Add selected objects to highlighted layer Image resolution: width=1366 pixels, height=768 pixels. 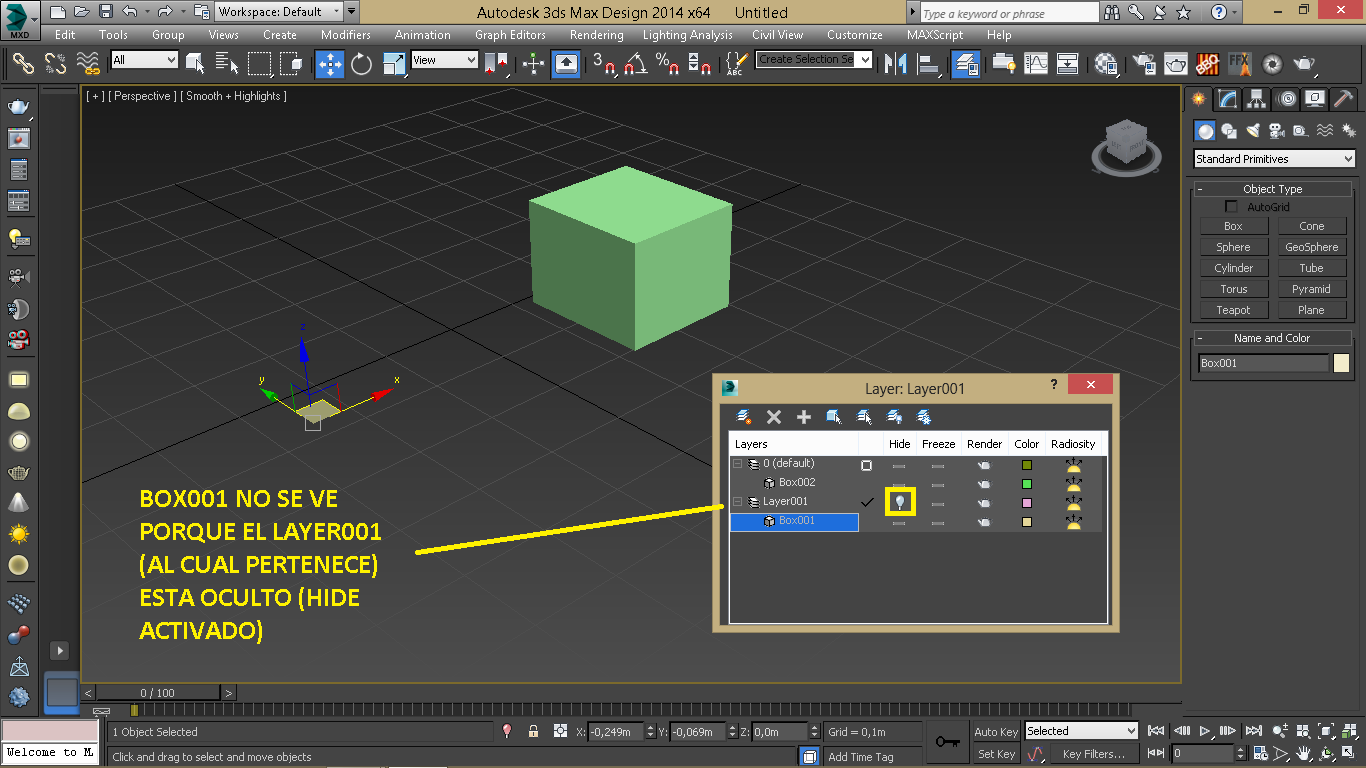pyautogui.click(x=803, y=417)
